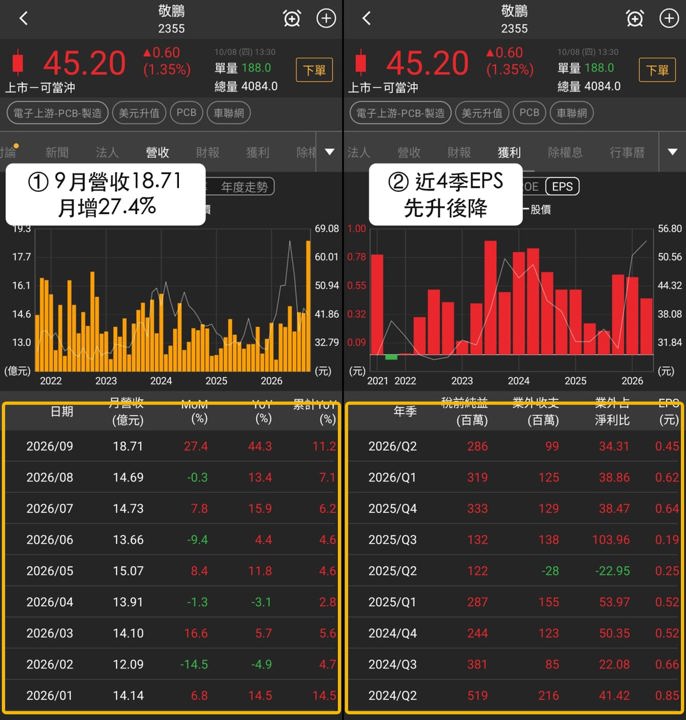Tap -9.4 MoM value for 2026/06
This screenshot has height=720, width=686.
tap(197, 540)
